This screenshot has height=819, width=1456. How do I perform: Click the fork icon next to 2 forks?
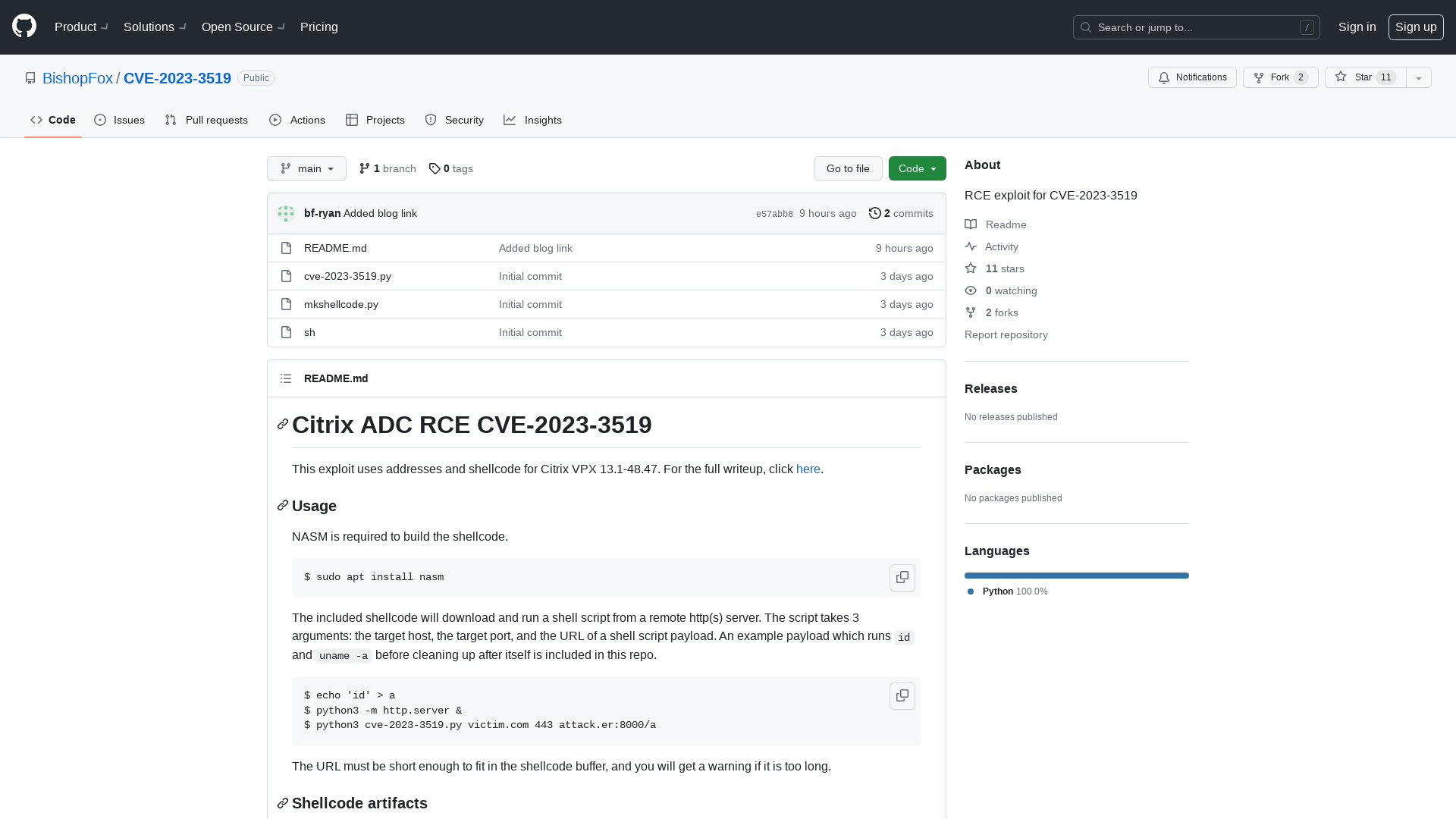(x=971, y=312)
